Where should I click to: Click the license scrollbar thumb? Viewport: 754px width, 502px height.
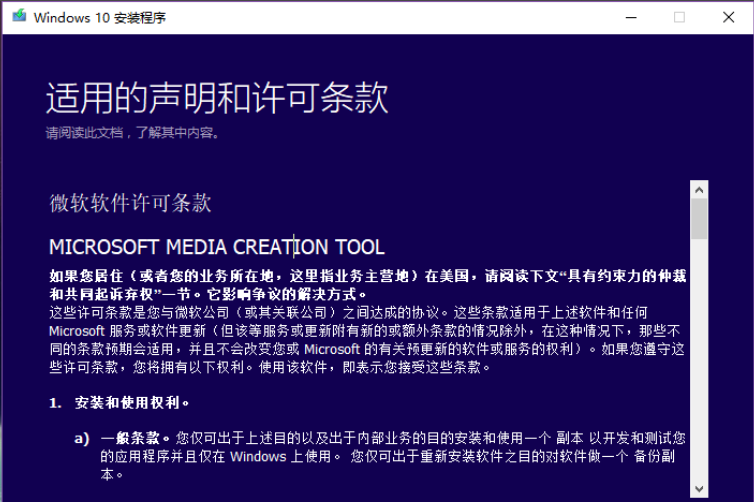[699, 218]
